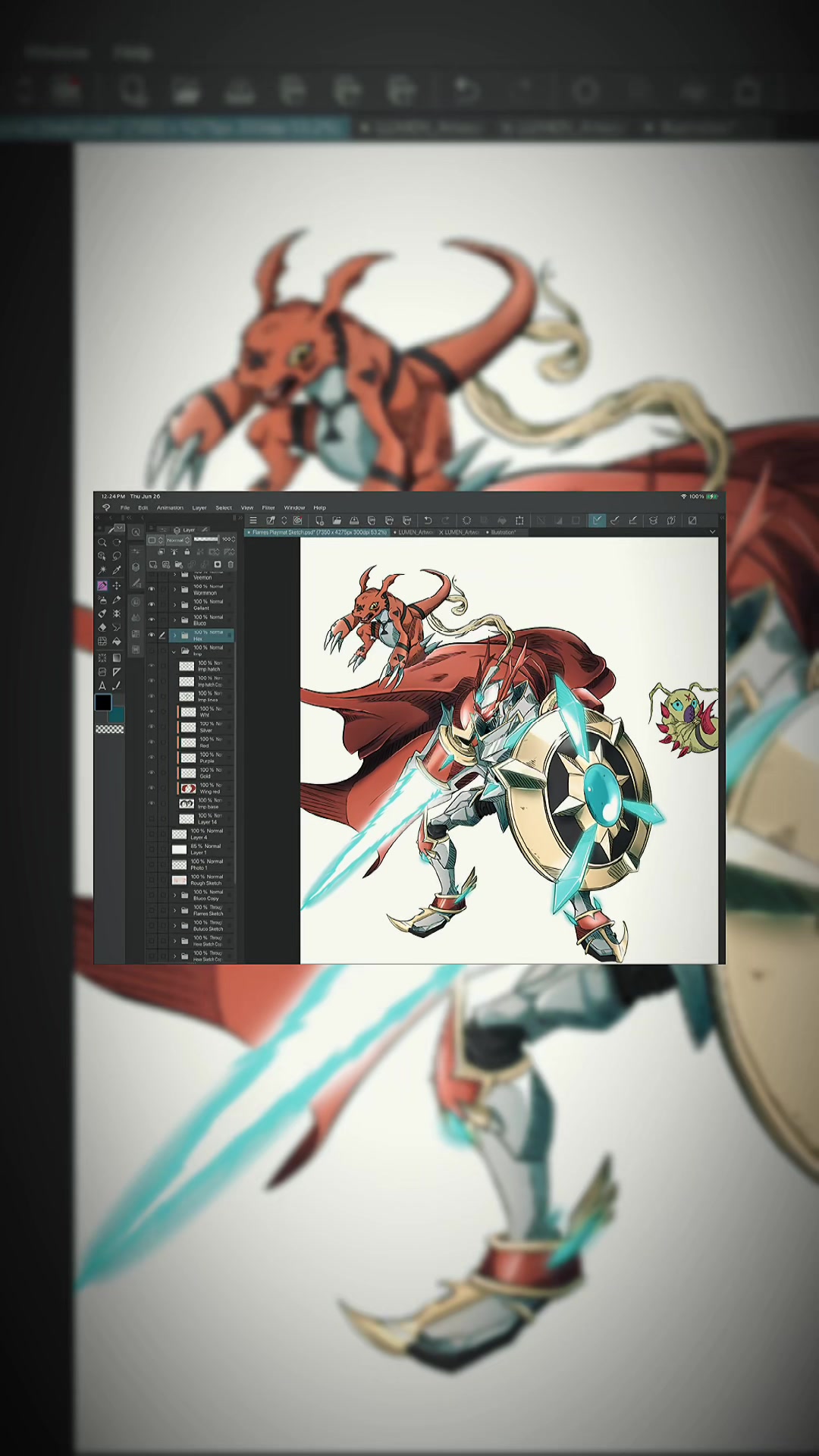This screenshot has height=1456, width=819.
Task: Create a layer mask
Action: (218, 564)
